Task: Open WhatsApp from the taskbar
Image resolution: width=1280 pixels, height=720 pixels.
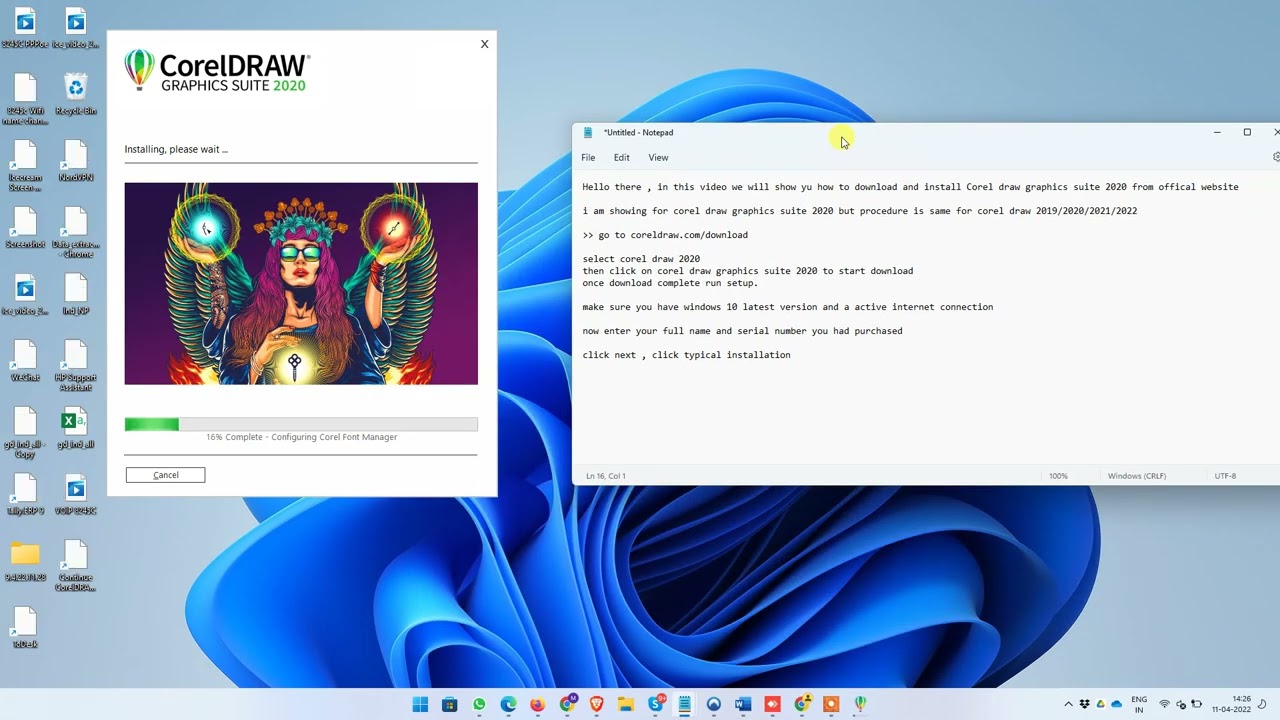Action: [x=479, y=704]
